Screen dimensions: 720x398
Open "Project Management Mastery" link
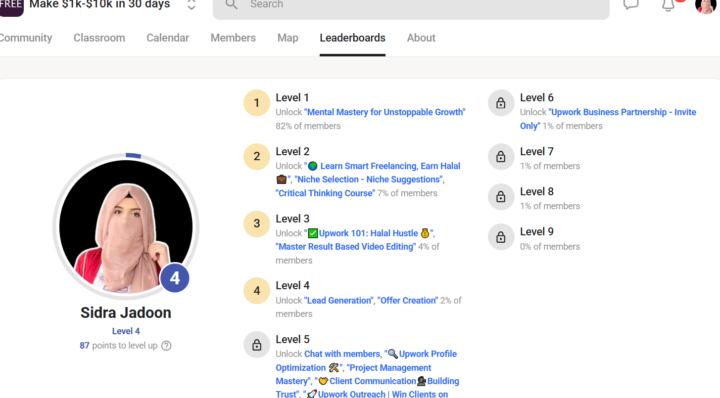(354, 374)
